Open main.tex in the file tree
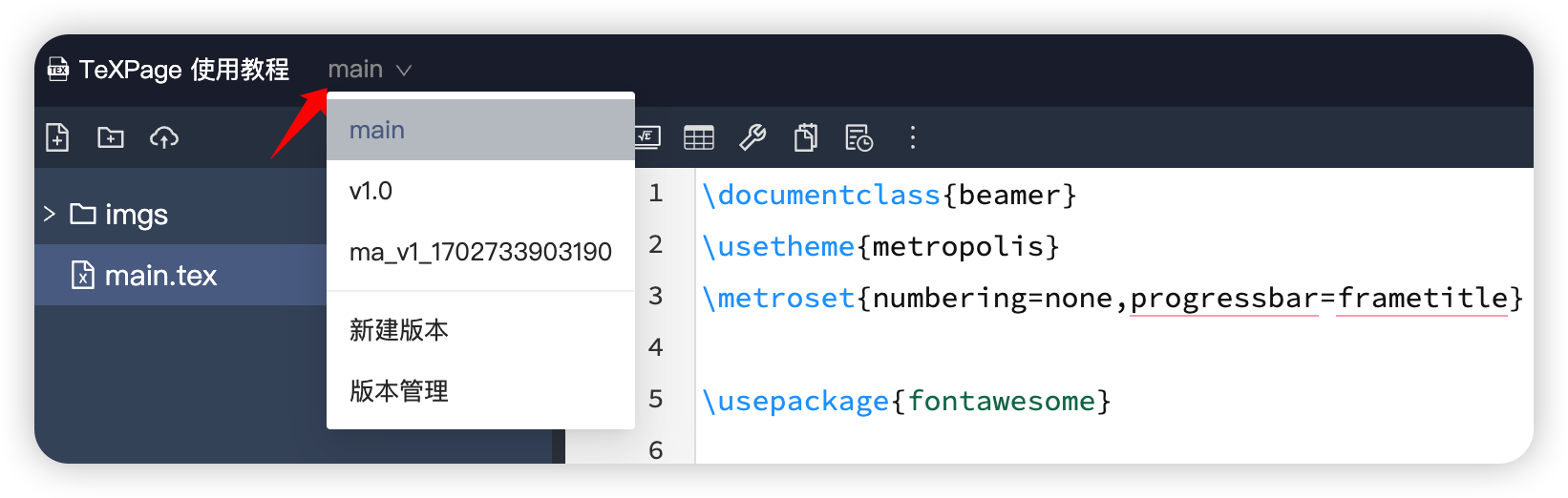This screenshot has width=1568, height=498. pos(160,276)
